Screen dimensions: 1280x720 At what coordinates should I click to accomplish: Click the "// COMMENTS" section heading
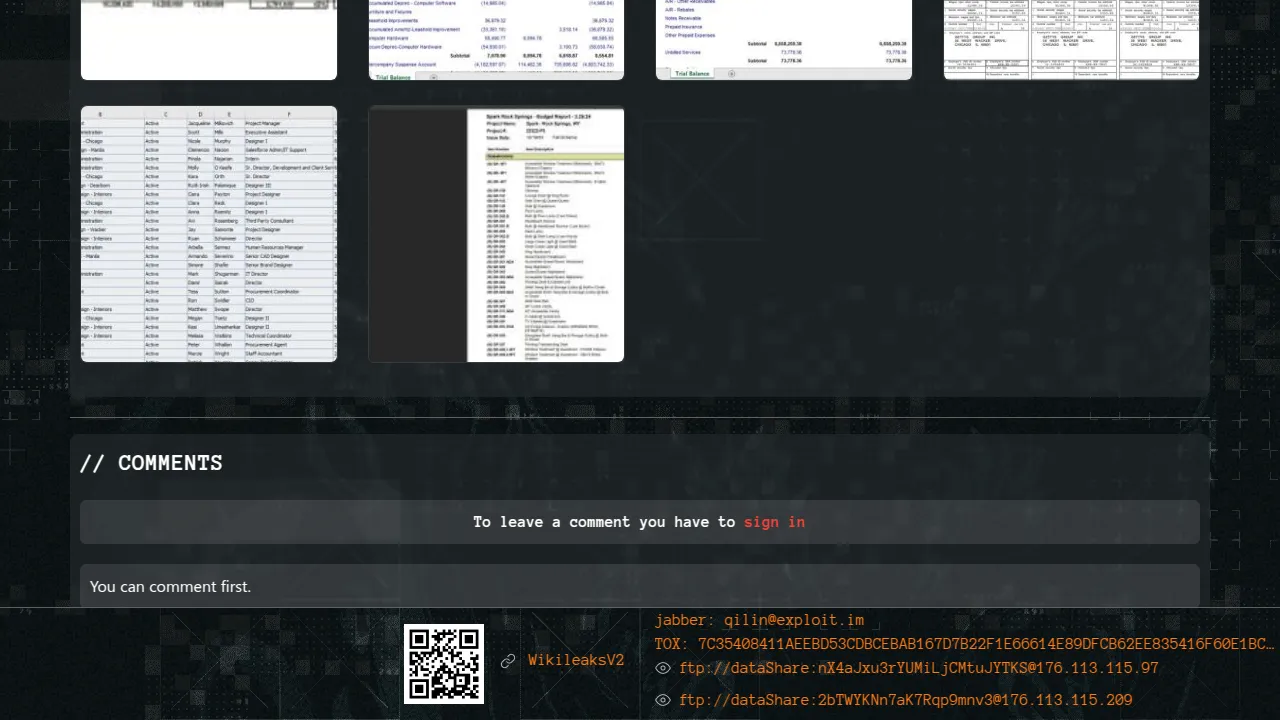click(151, 463)
